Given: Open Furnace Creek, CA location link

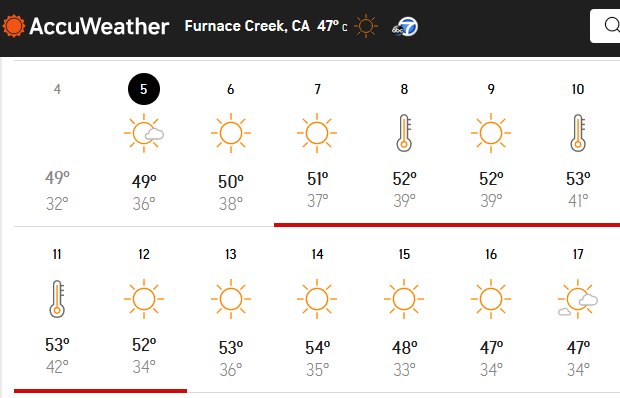Looking at the screenshot, I should [x=247, y=26].
